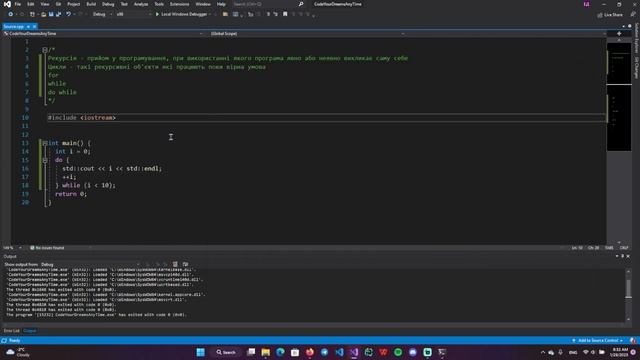Click the Undo toolbar icon
Viewport: 640px width, 360px height.
[69, 14]
